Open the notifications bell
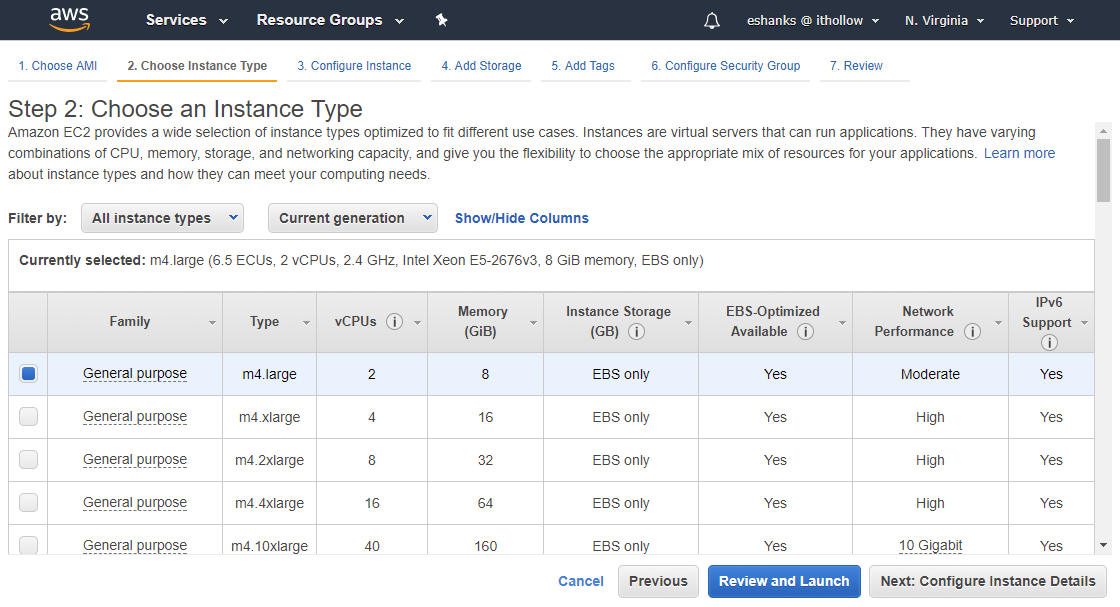This screenshot has width=1120, height=607. click(712, 21)
